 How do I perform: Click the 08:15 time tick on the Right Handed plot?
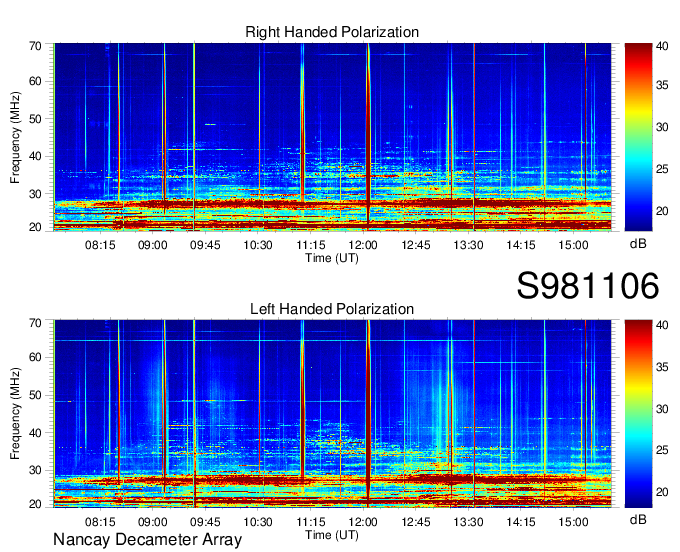coord(100,245)
